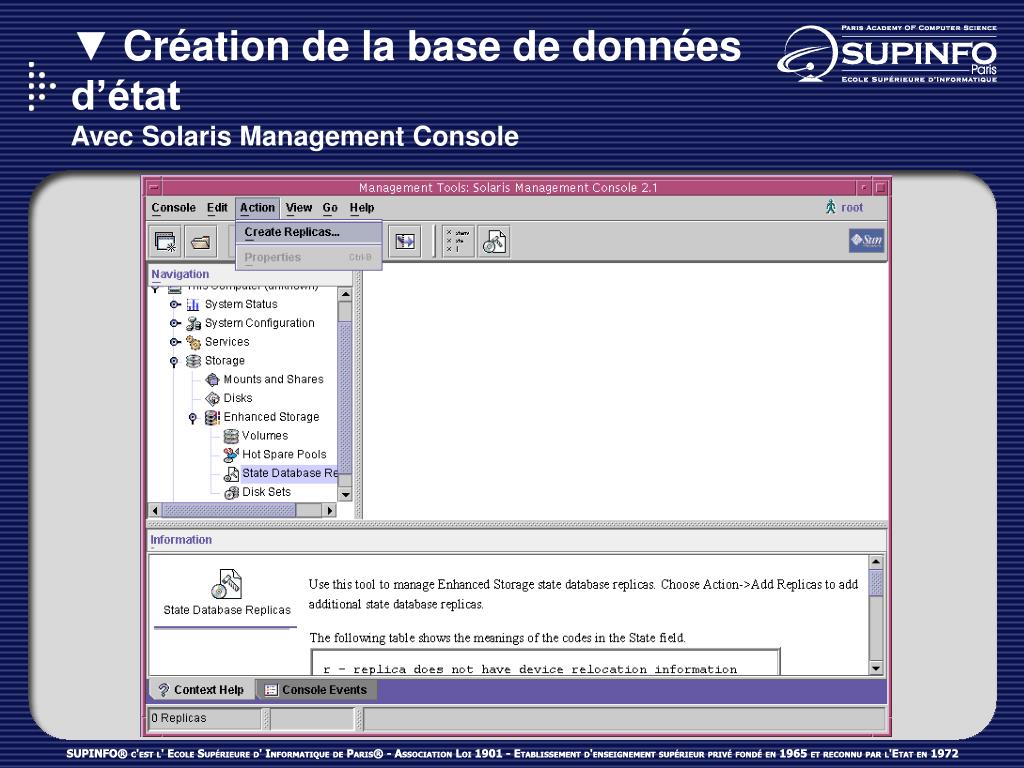Switch to the Context Help tab
1024x768 pixels.
(202, 690)
